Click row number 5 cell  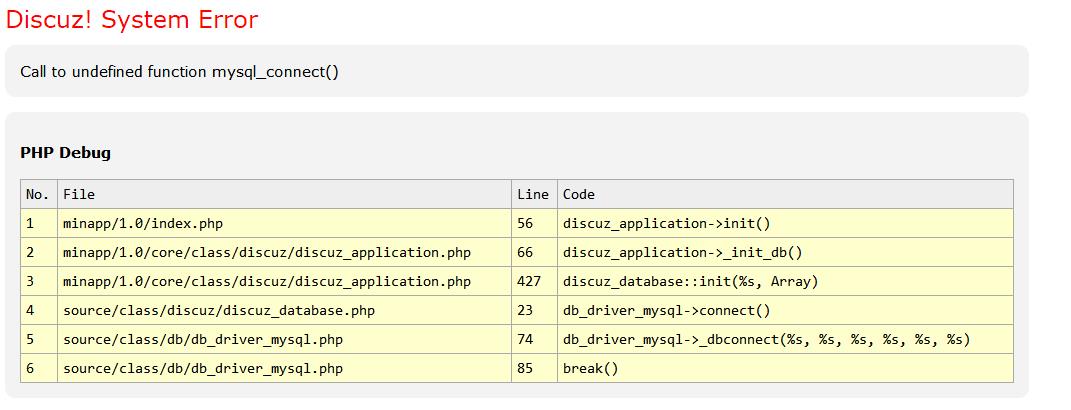click(39, 340)
